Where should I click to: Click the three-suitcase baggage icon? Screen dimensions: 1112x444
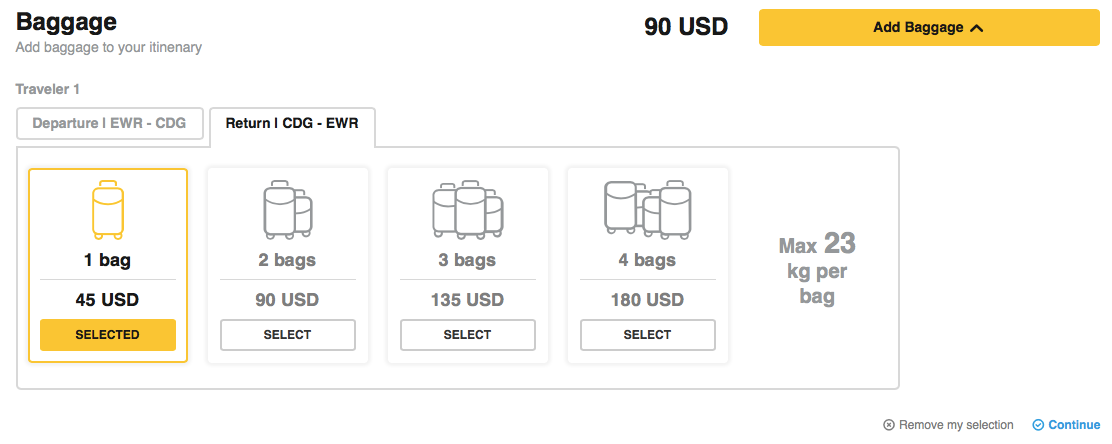[468, 210]
